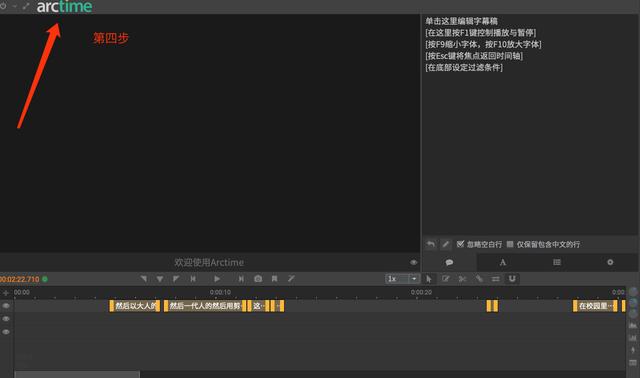Toggle the 忽略空白行 checkbox
This screenshot has width=640, height=378.
(460, 244)
